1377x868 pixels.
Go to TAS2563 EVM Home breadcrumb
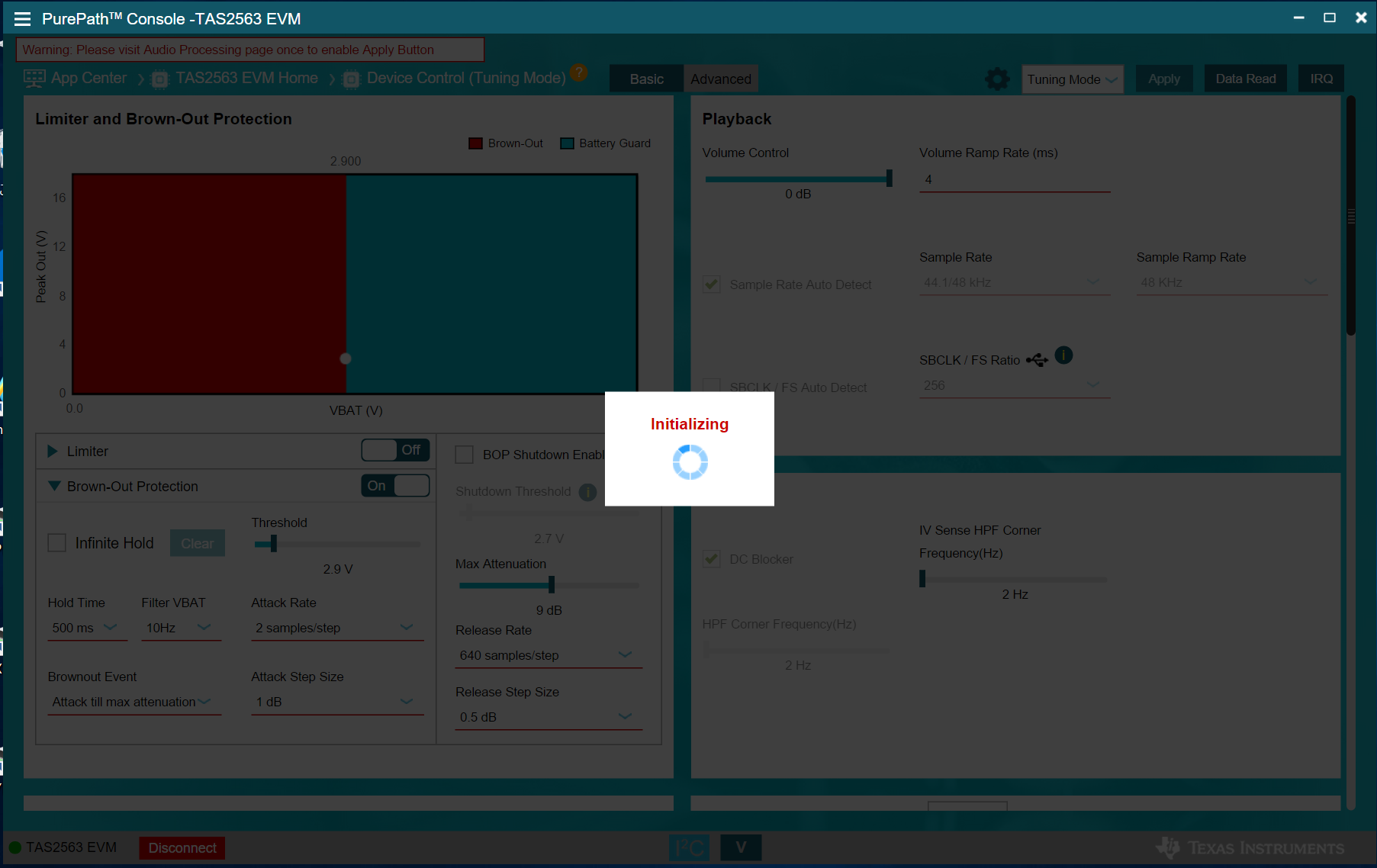tap(246, 78)
